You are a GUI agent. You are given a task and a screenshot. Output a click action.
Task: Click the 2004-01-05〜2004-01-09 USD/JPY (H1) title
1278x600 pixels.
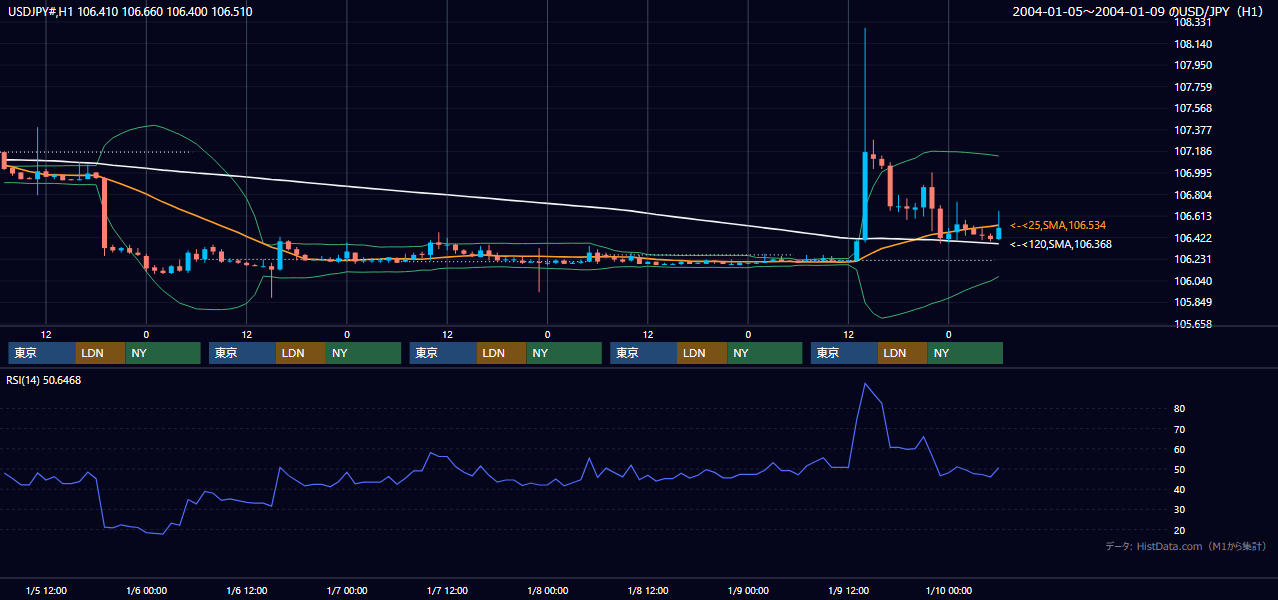pos(1140,11)
